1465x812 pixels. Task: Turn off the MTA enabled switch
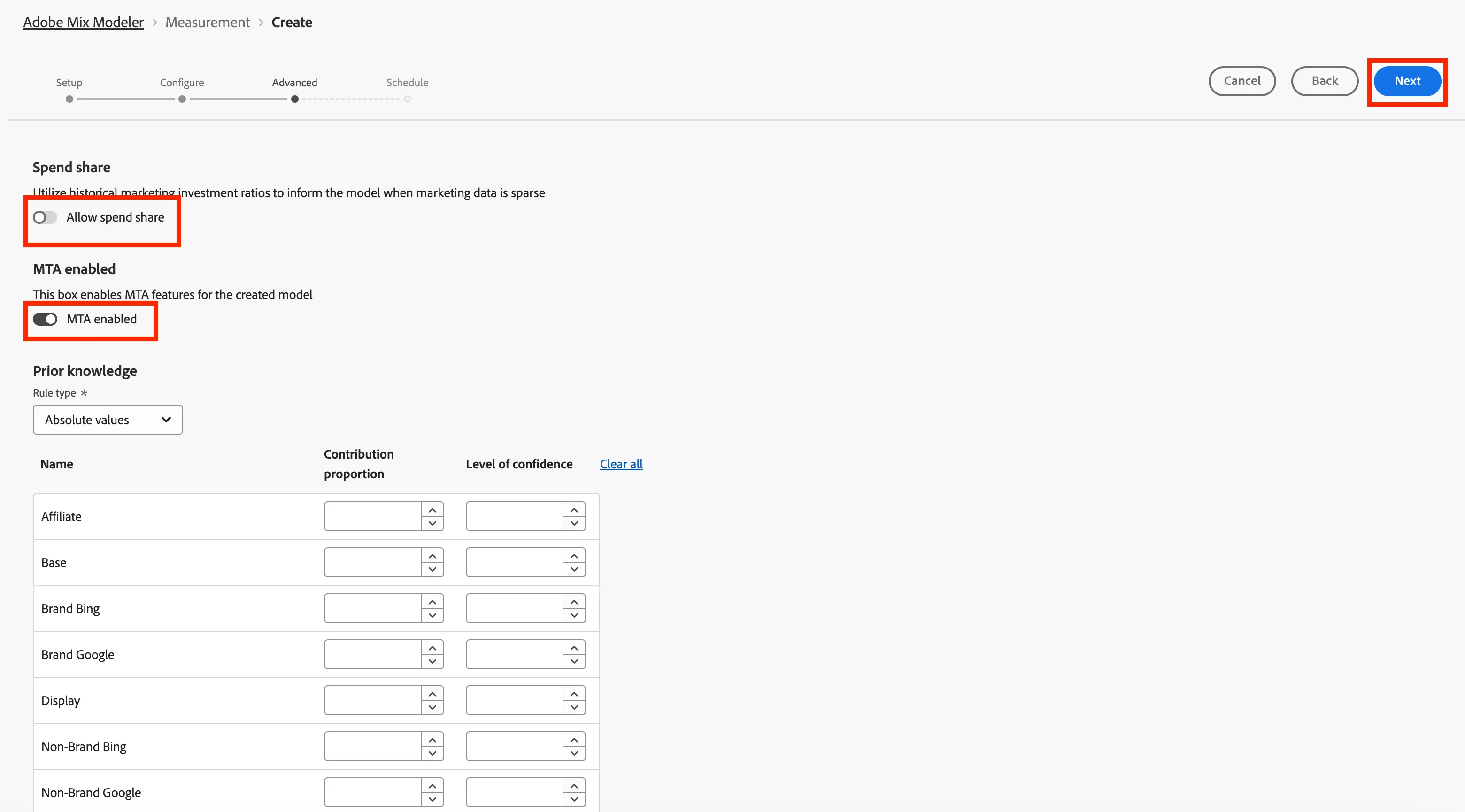[x=45, y=319]
